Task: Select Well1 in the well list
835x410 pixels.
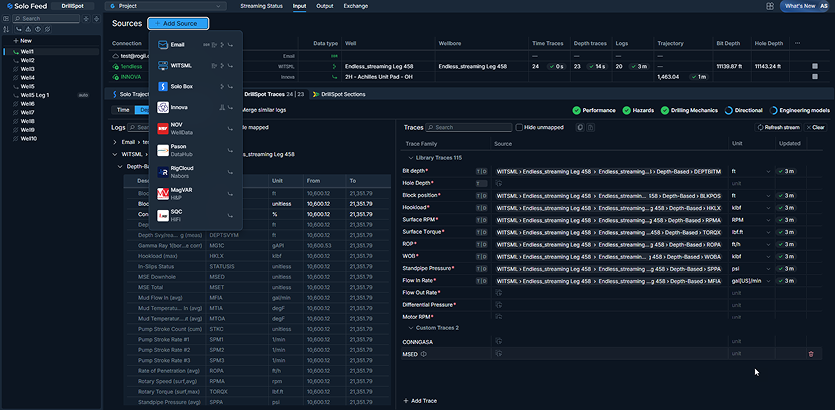Action: 52,52
